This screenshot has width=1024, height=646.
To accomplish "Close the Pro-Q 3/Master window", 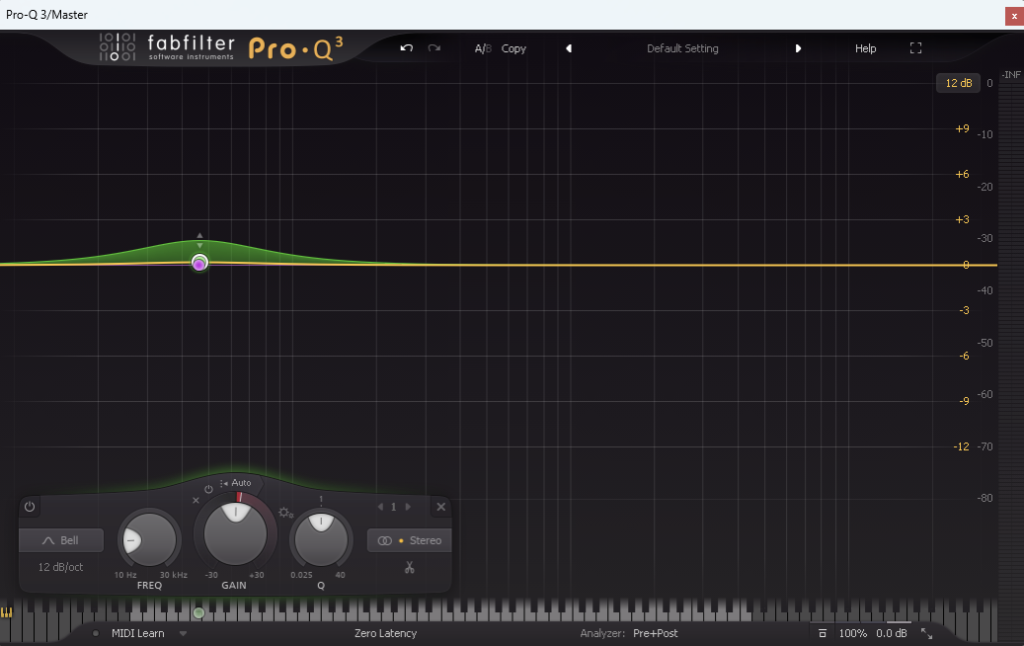I will pos(1014,16).
